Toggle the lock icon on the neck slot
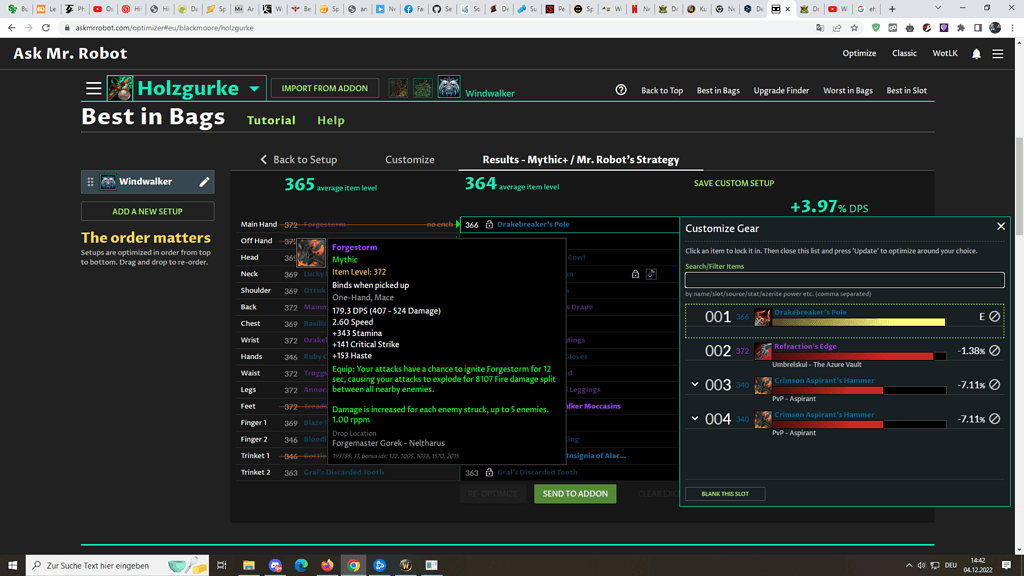 635,274
